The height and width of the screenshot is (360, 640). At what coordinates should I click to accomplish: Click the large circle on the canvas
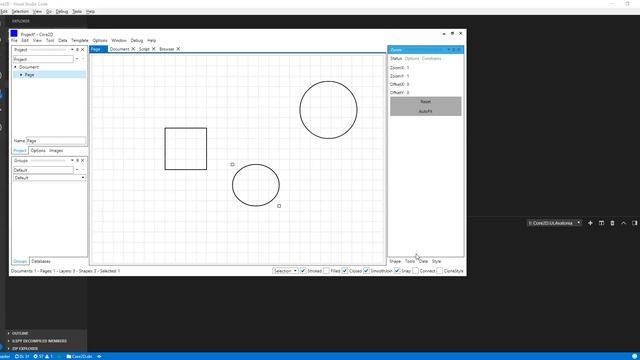(x=329, y=110)
